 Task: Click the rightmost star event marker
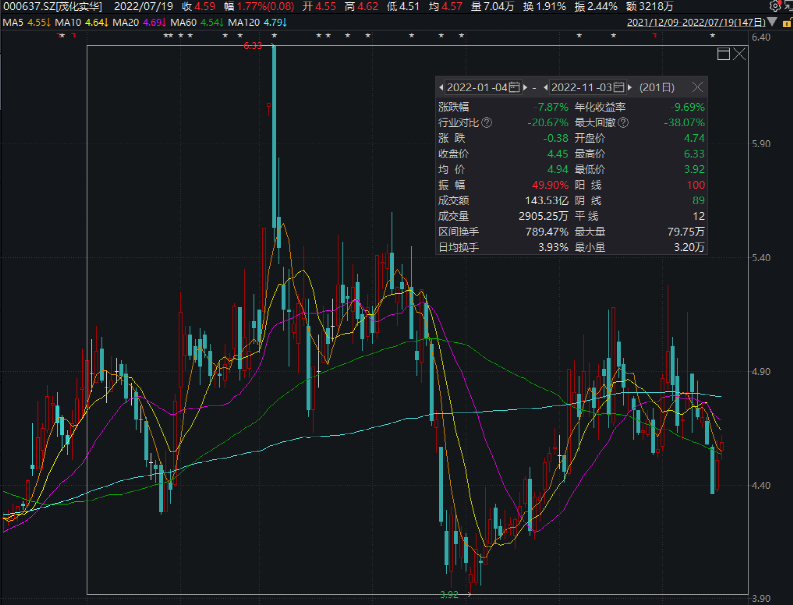[713, 36]
